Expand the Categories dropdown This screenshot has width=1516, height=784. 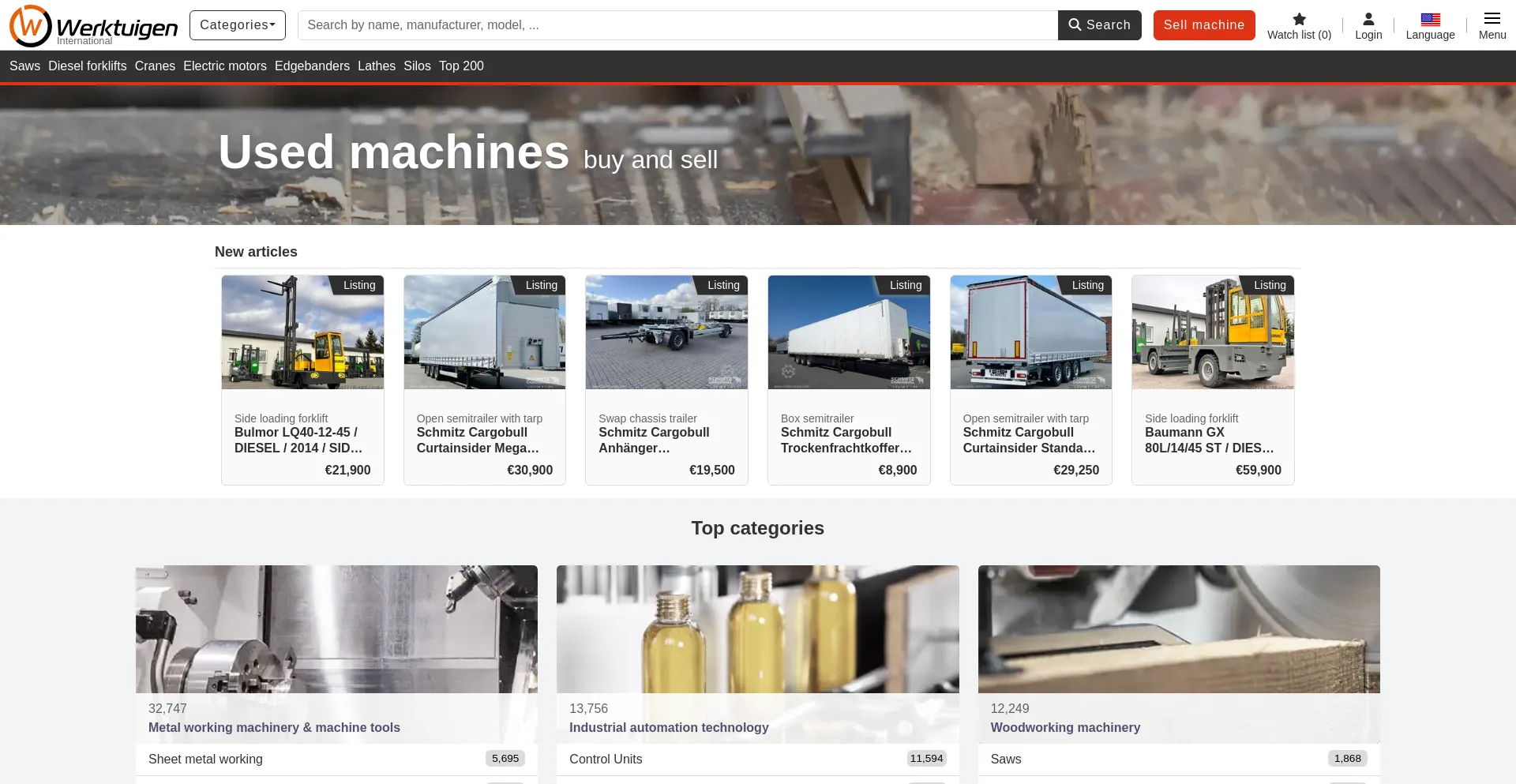pyautogui.click(x=238, y=25)
